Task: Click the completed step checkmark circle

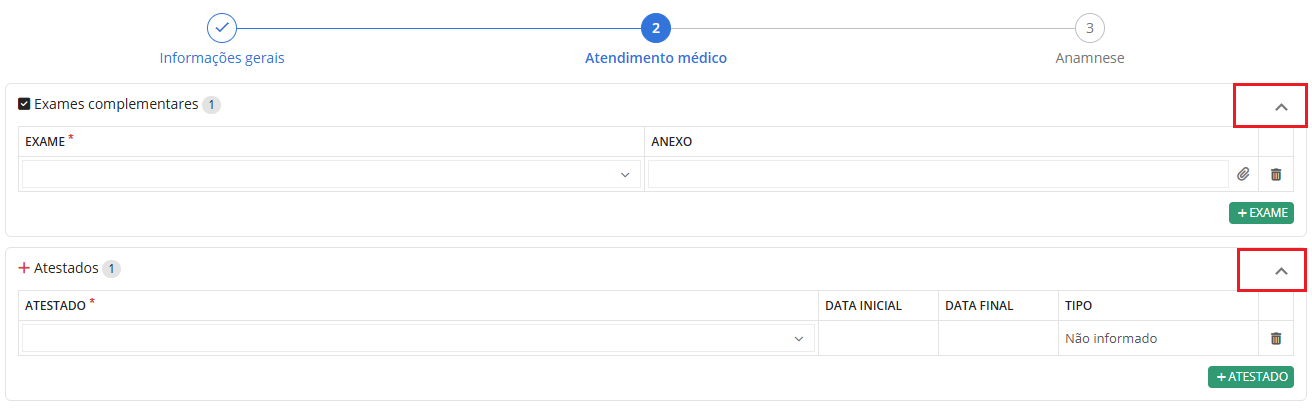Action: (x=222, y=28)
